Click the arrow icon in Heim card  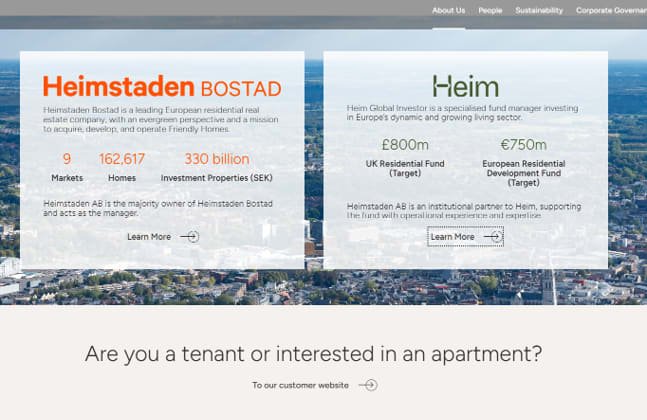[x=492, y=237]
